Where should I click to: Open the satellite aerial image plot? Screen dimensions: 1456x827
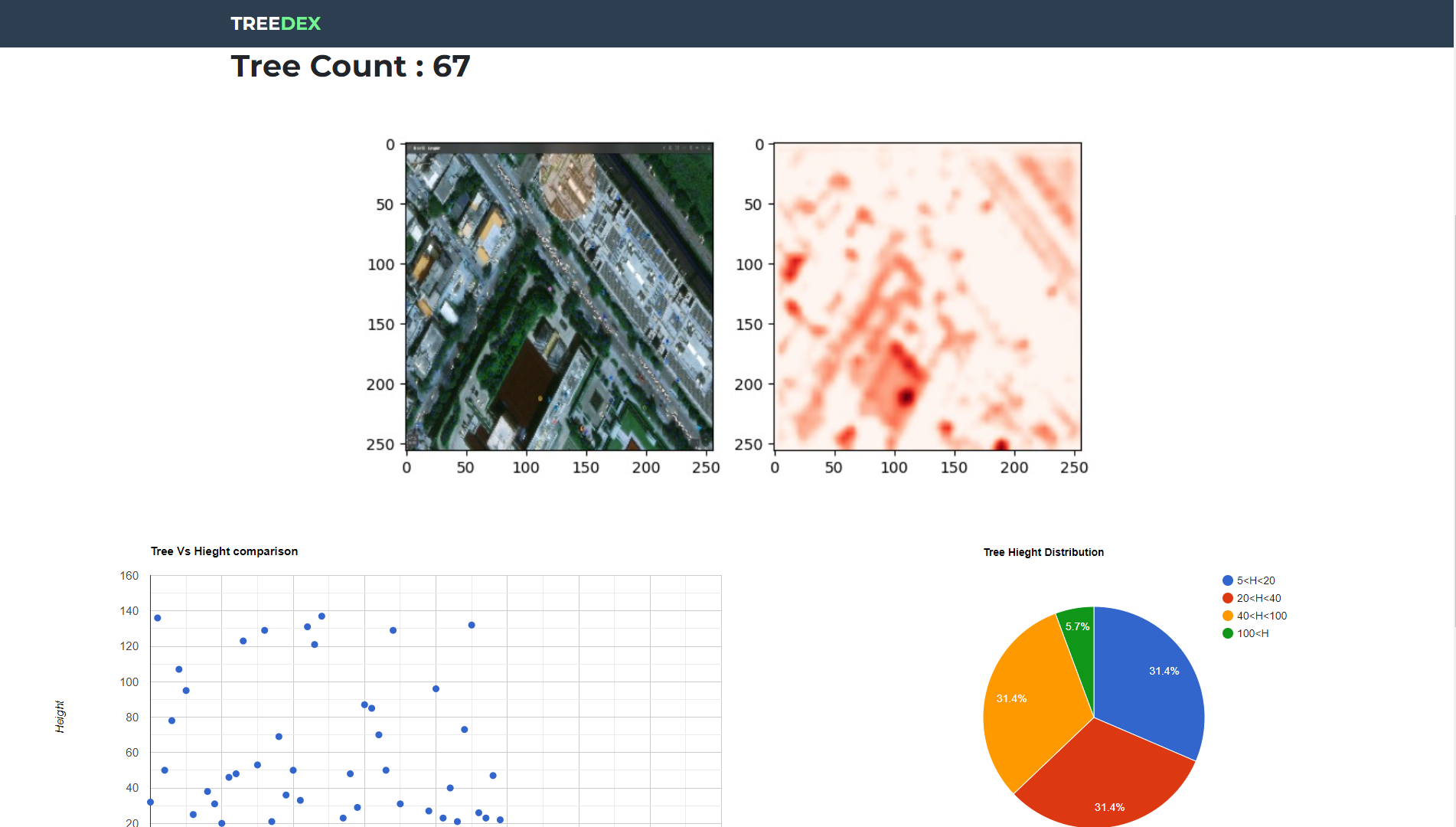click(560, 296)
